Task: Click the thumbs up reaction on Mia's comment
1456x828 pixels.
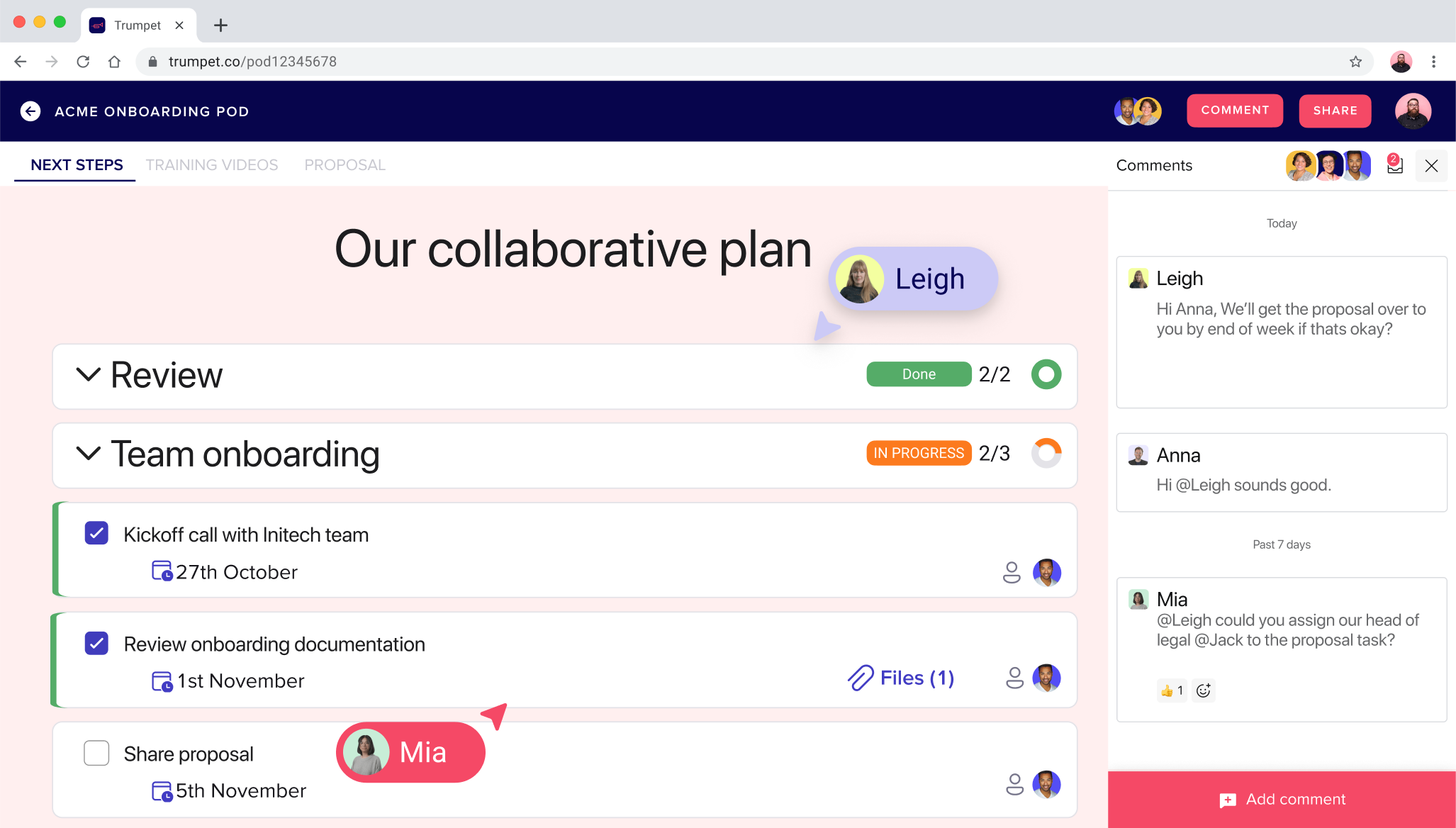Action: point(1171,690)
